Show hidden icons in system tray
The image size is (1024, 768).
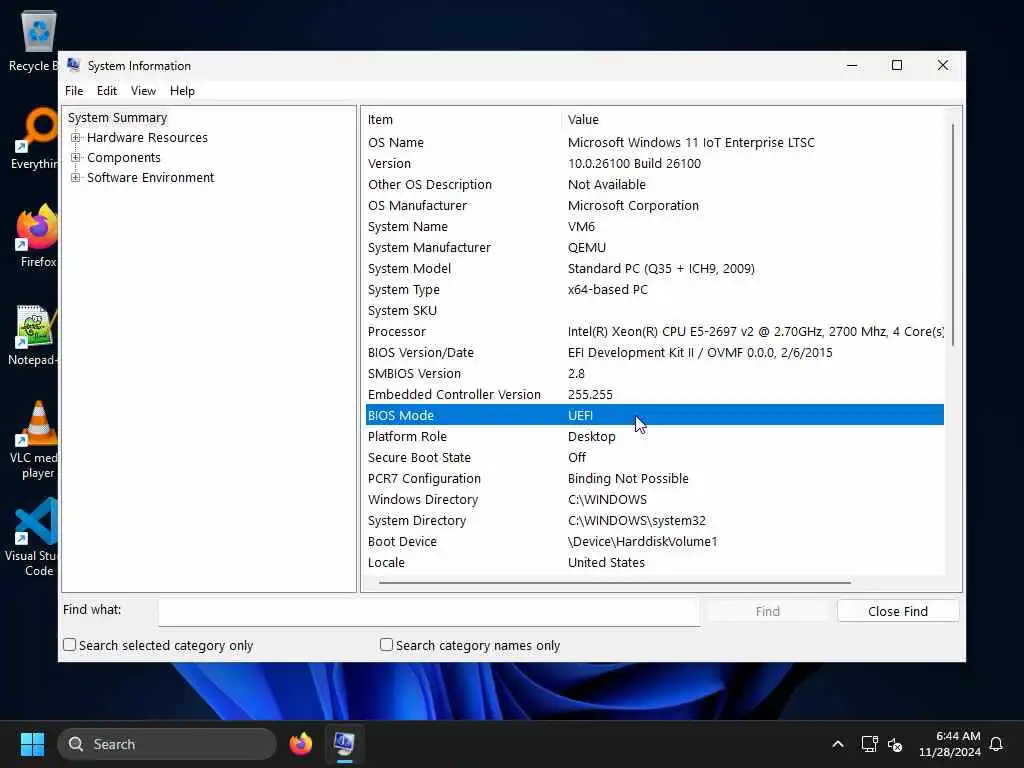point(838,744)
